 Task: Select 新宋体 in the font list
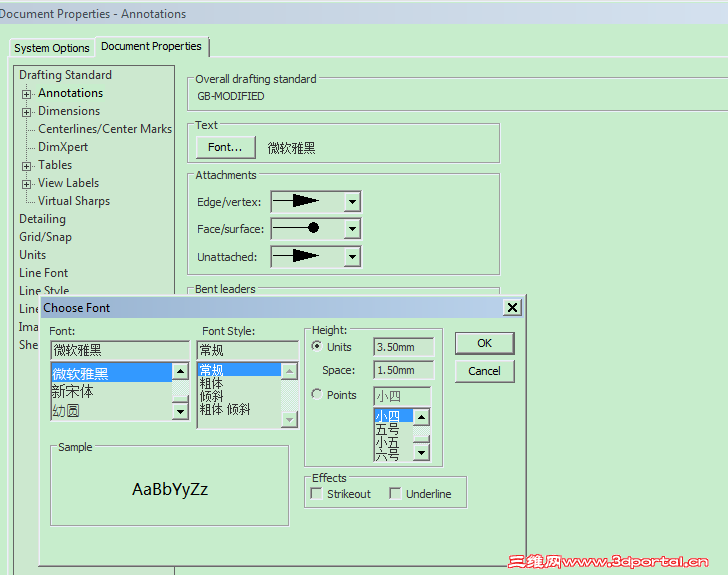(111, 392)
